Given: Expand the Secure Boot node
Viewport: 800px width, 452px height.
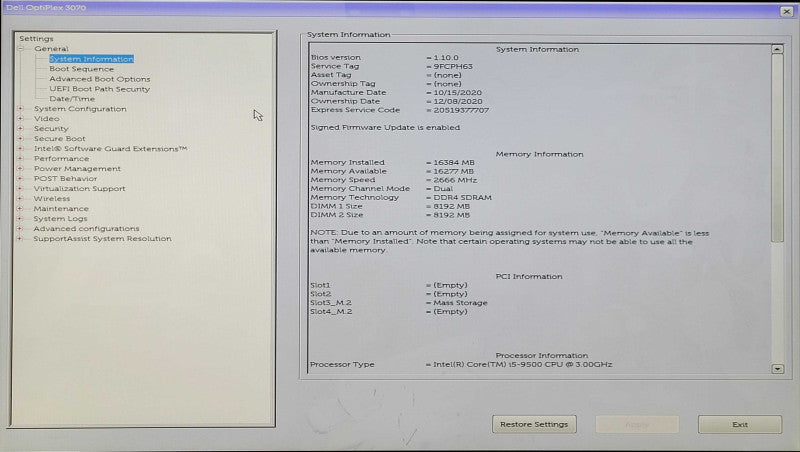Looking at the screenshot, I should pyautogui.click(x=21, y=139).
